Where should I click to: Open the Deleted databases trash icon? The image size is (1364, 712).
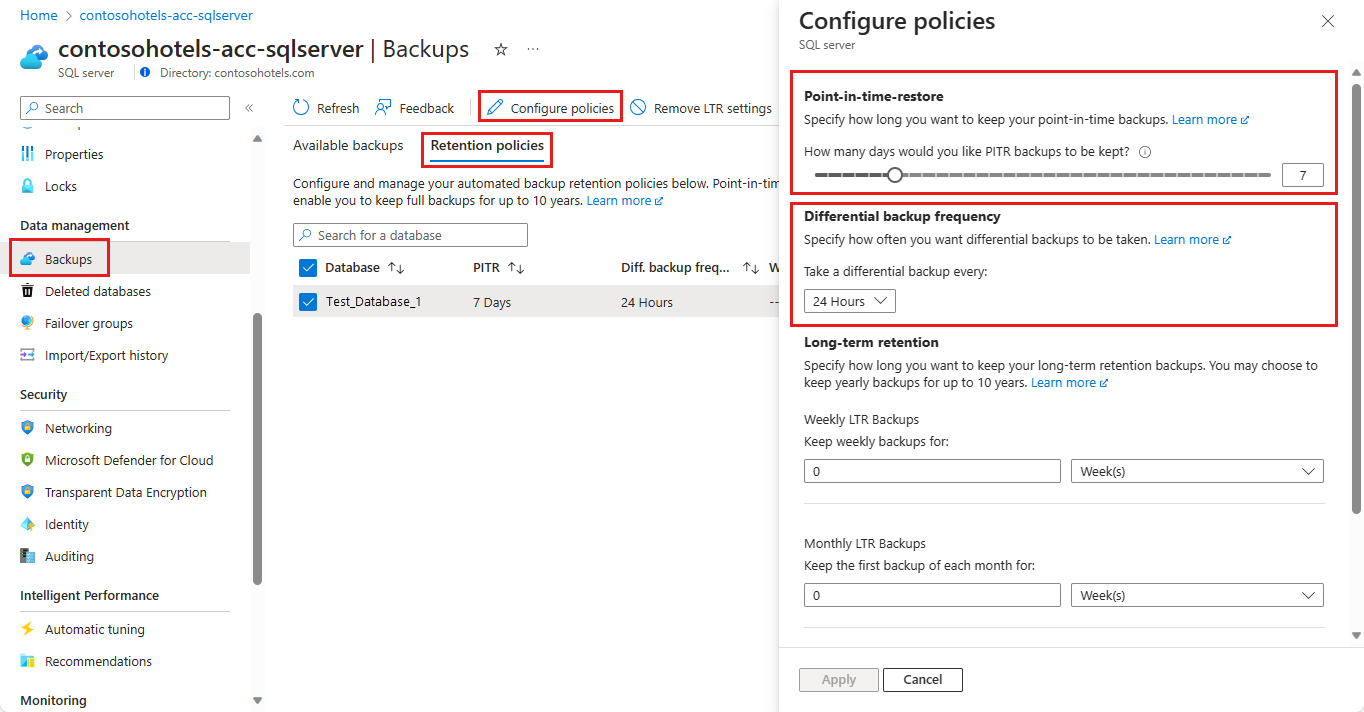click(x=28, y=291)
